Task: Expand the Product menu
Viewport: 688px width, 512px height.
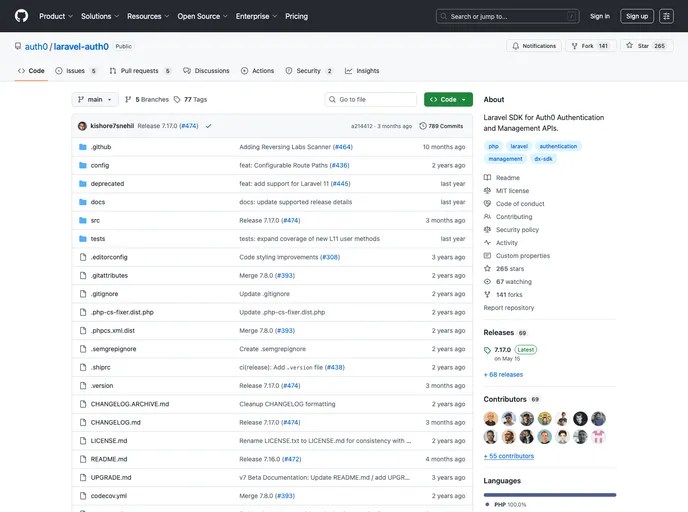Action: tap(56, 16)
